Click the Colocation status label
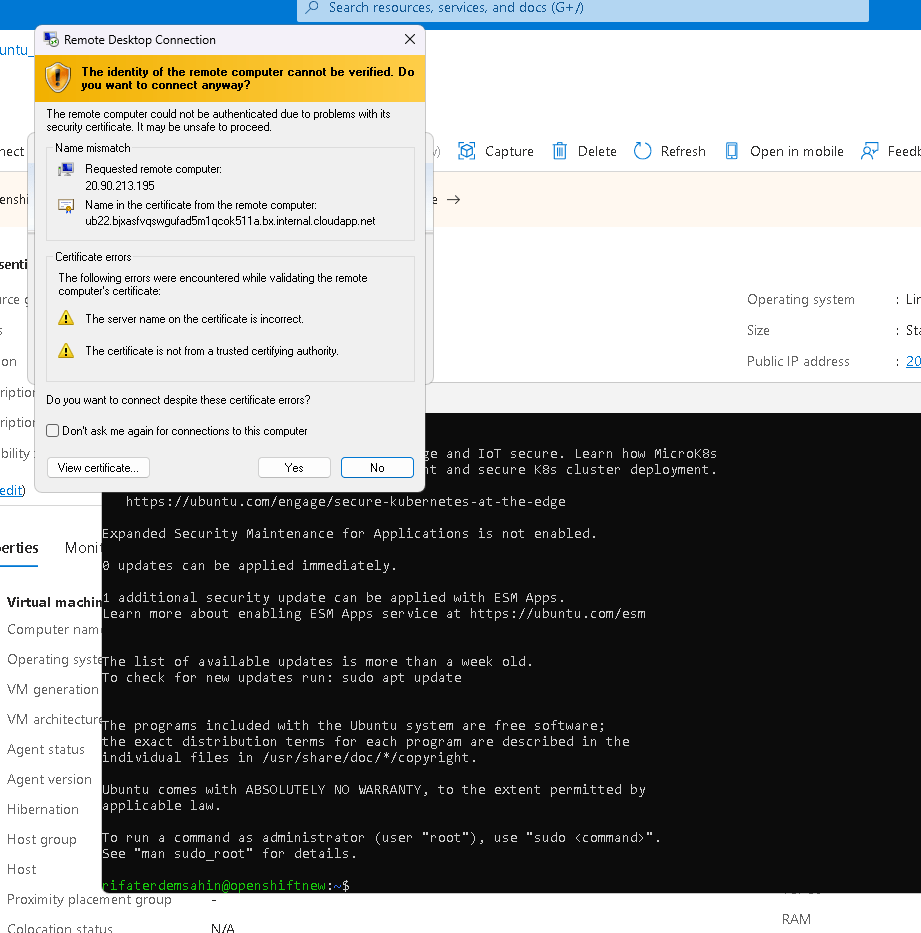Image resolution: width=921 pixels, height=933 pixels. [x=59, y=928]
